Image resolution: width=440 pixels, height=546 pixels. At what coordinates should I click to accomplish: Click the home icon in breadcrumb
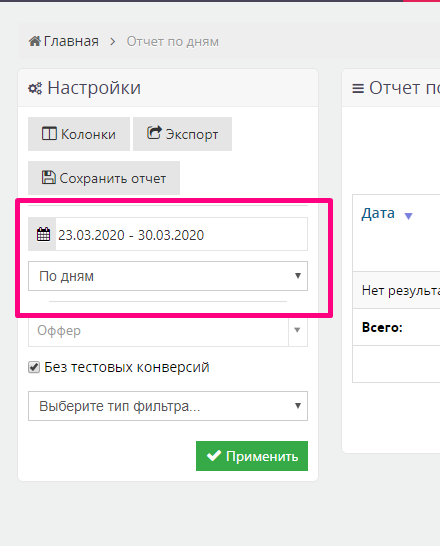[x=34, y=41]
